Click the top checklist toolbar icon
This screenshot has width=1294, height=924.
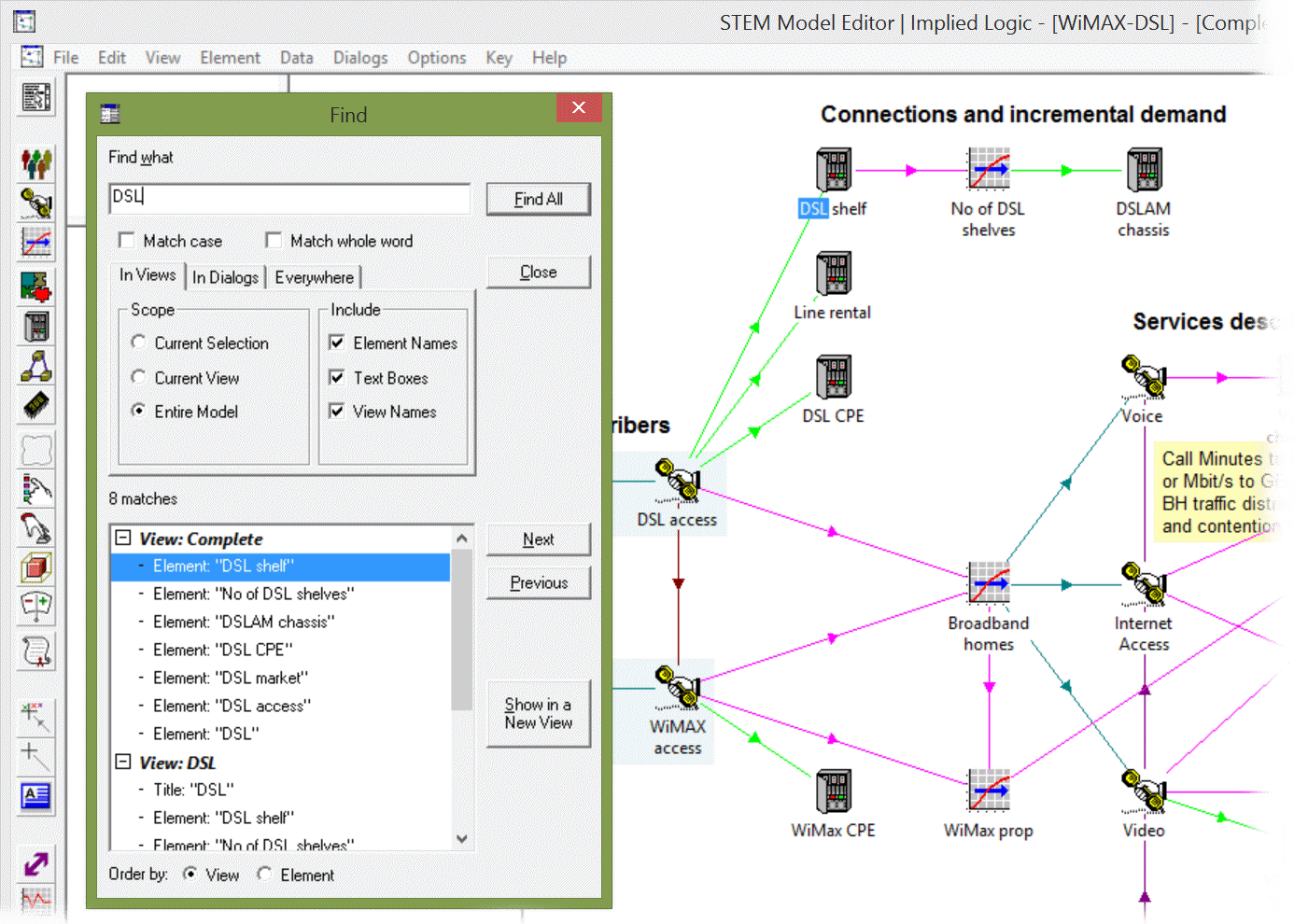pos(36,97)
